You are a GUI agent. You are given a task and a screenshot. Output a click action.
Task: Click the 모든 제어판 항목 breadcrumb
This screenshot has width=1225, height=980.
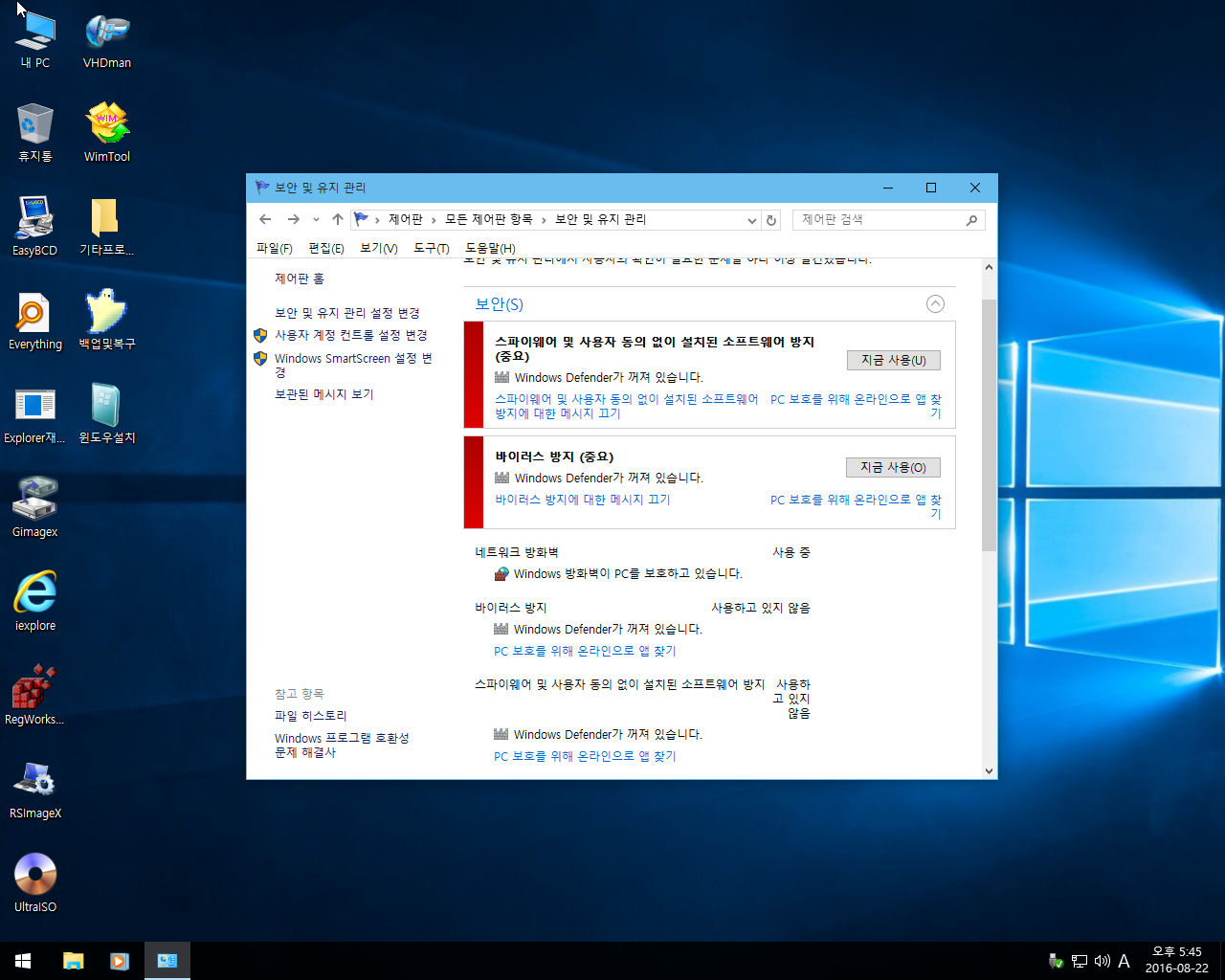489,220
